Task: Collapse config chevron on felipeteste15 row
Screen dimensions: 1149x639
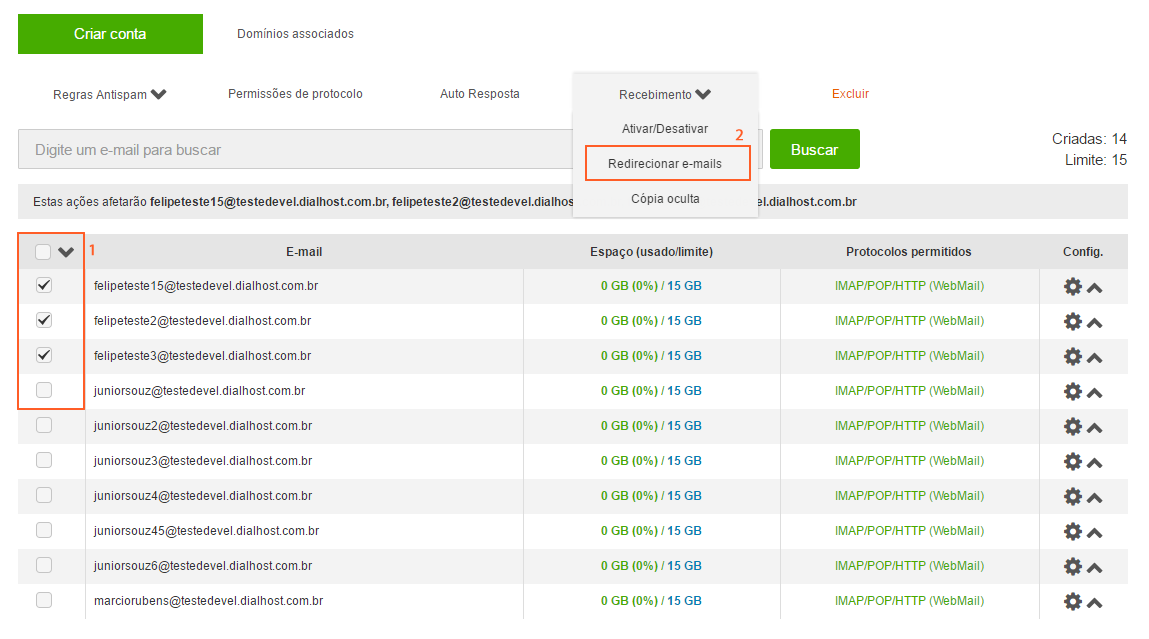Action: [x=1095, y=288]
